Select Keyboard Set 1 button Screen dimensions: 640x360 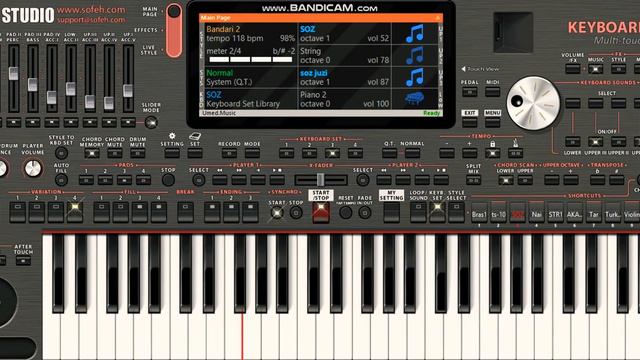[287, 153]
